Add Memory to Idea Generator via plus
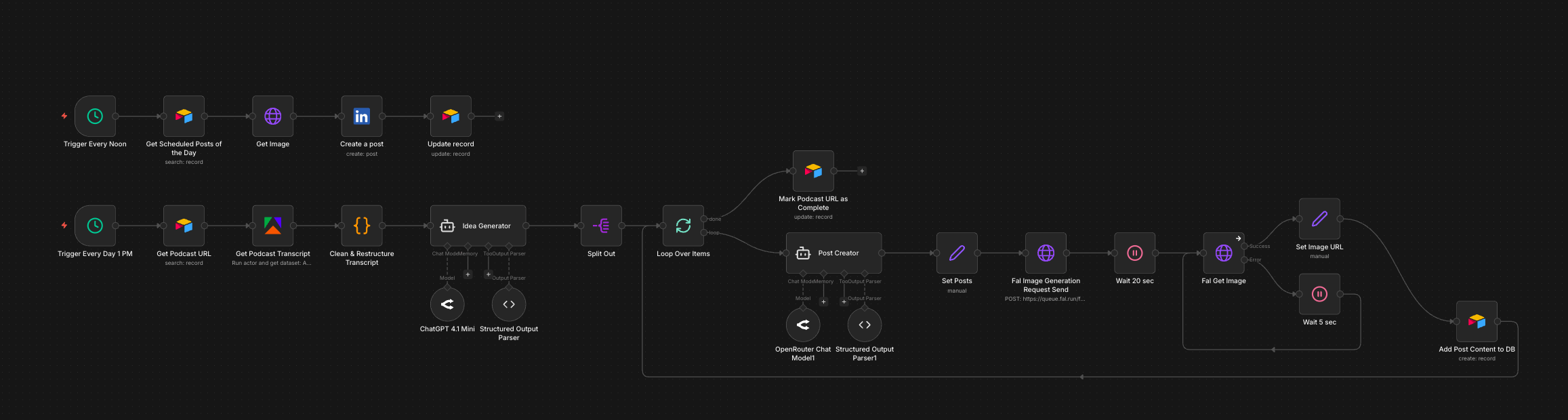Image resolution: width=1568 pixels, height=420 pixels. coord(468,274)
